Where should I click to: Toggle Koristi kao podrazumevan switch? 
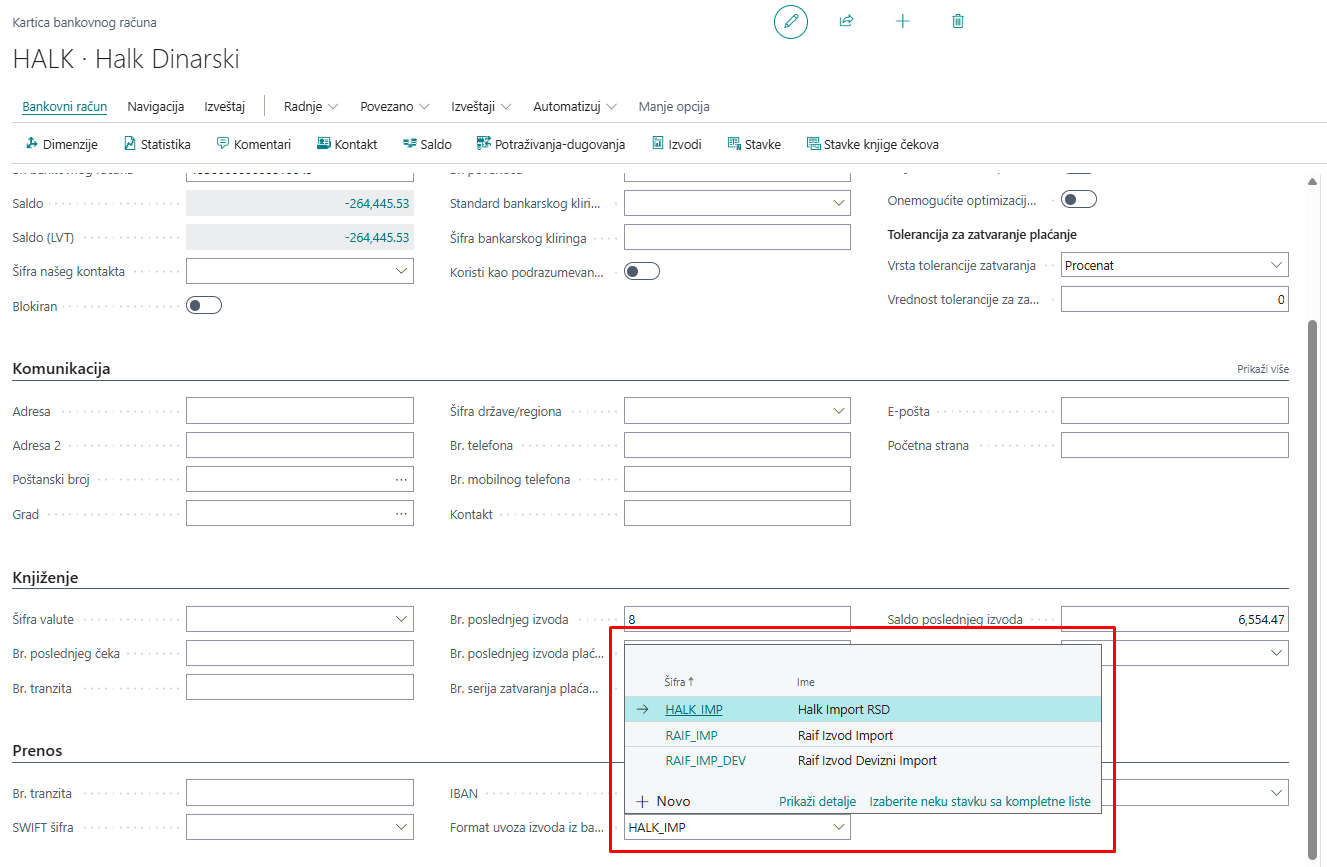click(642, 271)
